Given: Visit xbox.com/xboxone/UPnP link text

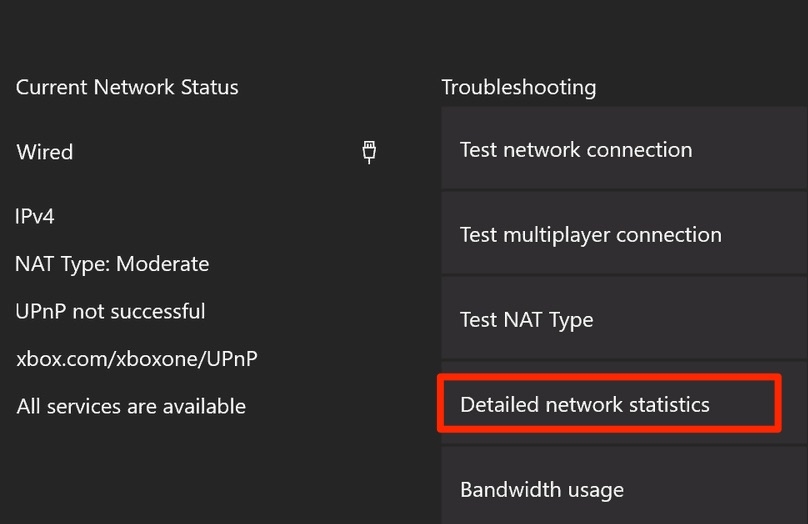Looking at the screenshot, I should click(137, 359).
